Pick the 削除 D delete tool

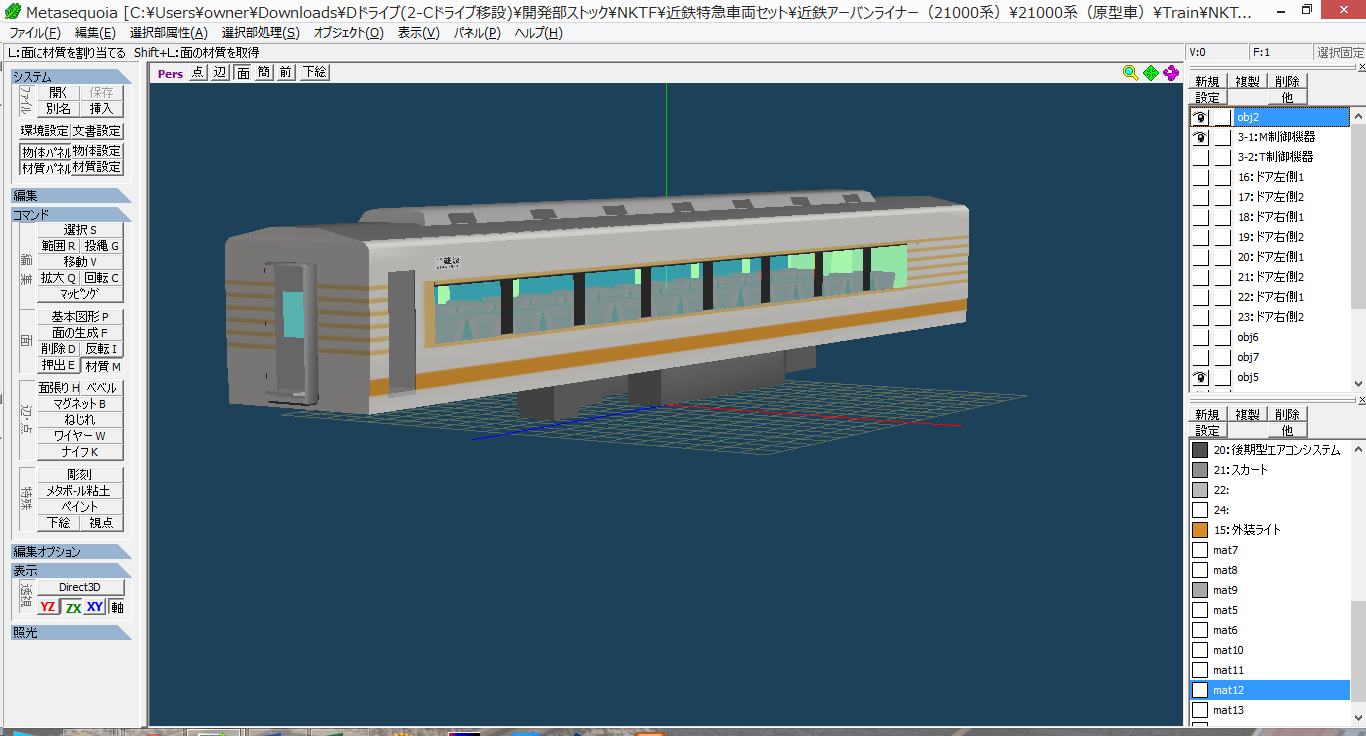[x=59, y=349]
